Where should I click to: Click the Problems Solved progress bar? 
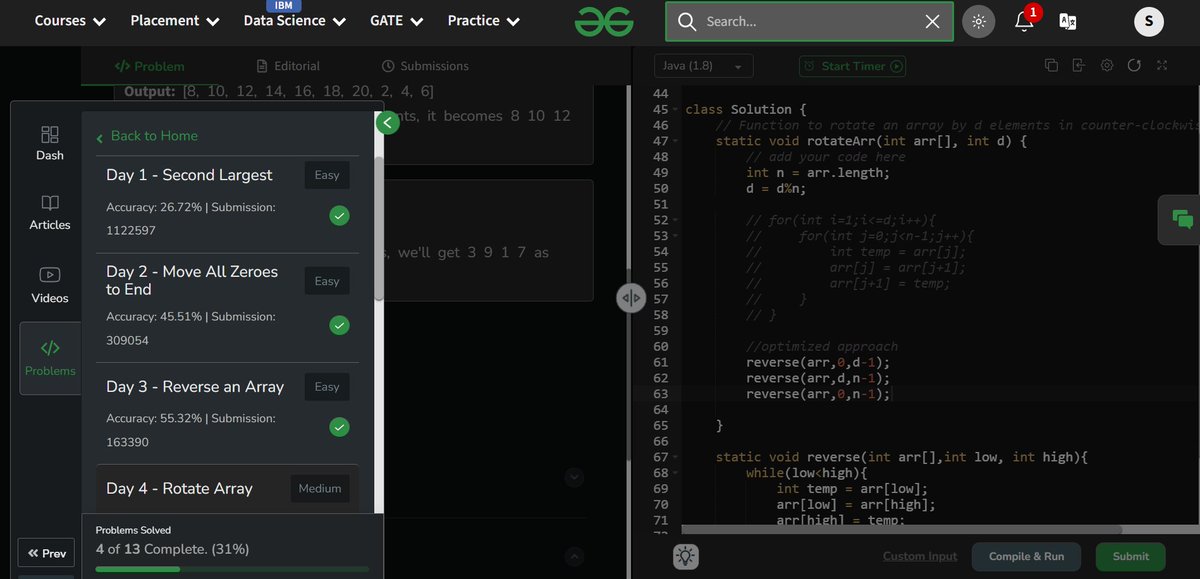point(232,569)
